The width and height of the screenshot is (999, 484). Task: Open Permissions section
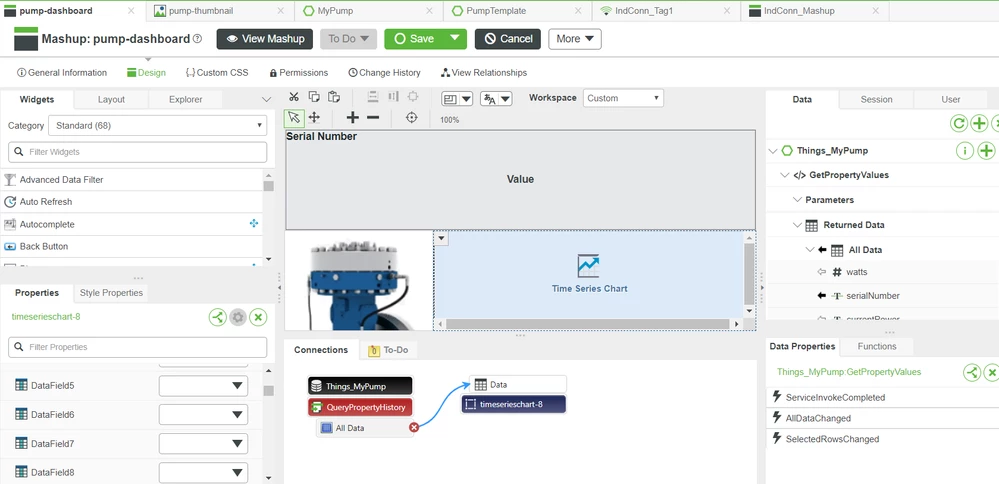[298, 73]
